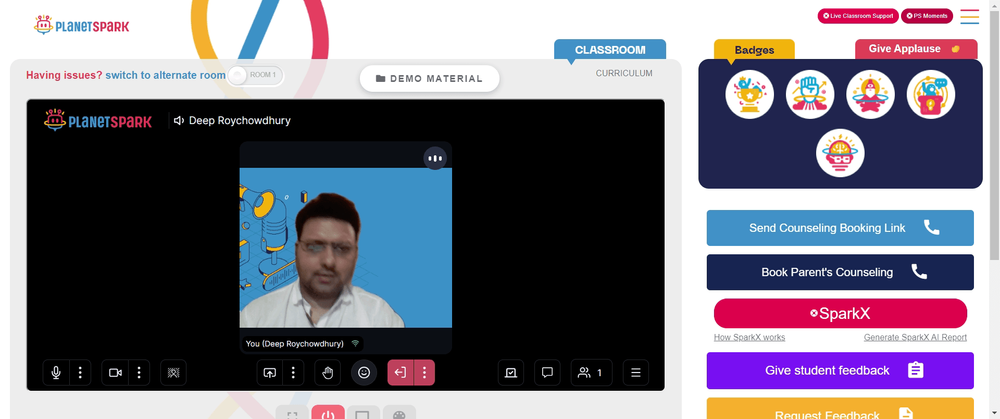Click the presenter's video thumbnail
This screenshot has width=1000, height=419.
pos(346,247)
